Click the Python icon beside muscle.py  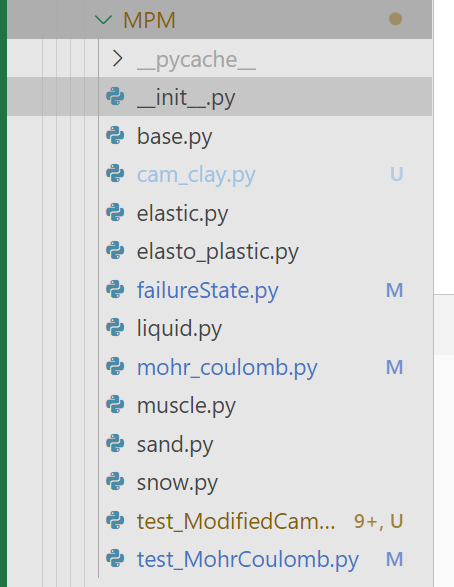pyautogui.click(x=115, y=405)
